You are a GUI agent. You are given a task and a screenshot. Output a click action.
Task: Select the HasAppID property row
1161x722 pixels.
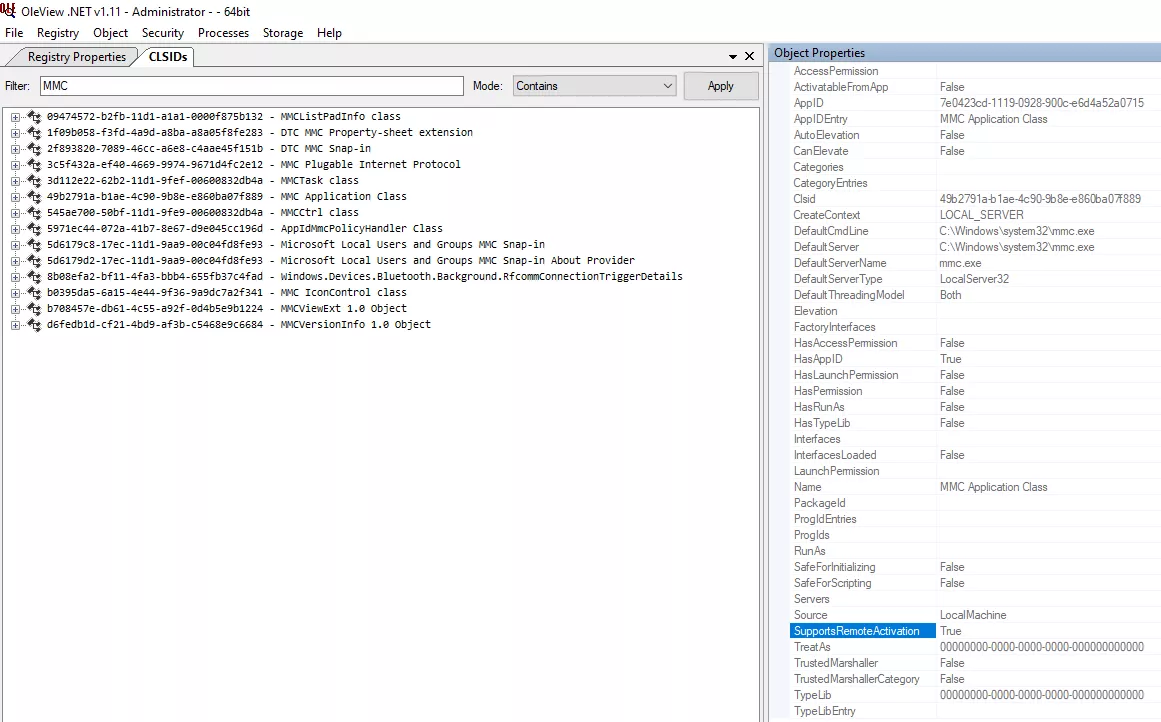(974, 359)
